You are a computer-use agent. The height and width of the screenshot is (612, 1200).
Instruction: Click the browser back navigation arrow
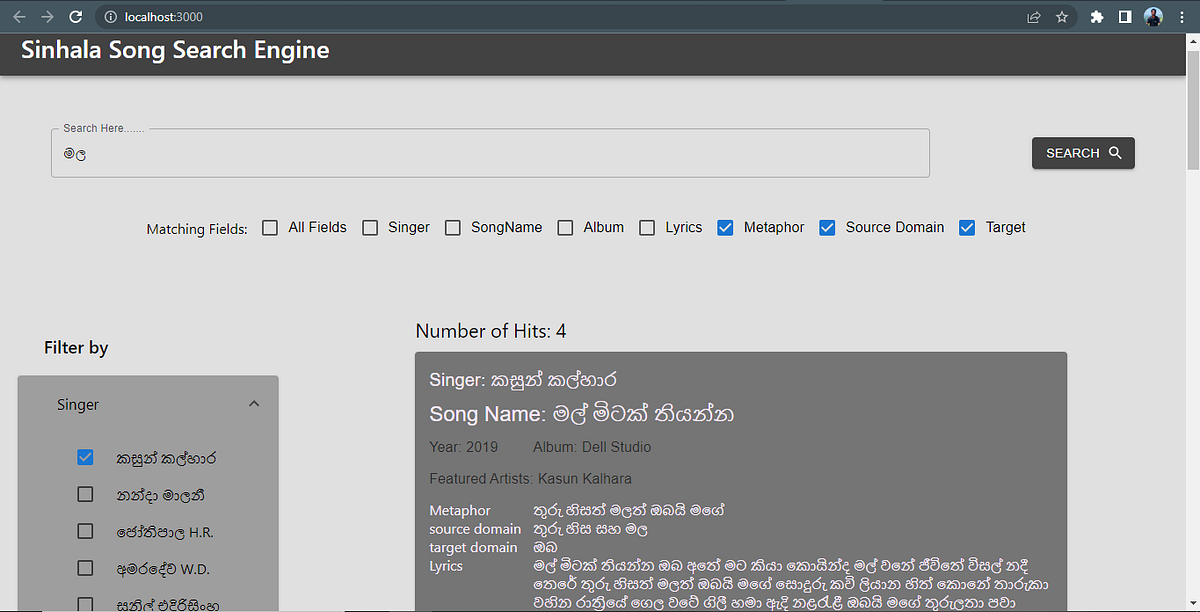(x=18, y=16)
